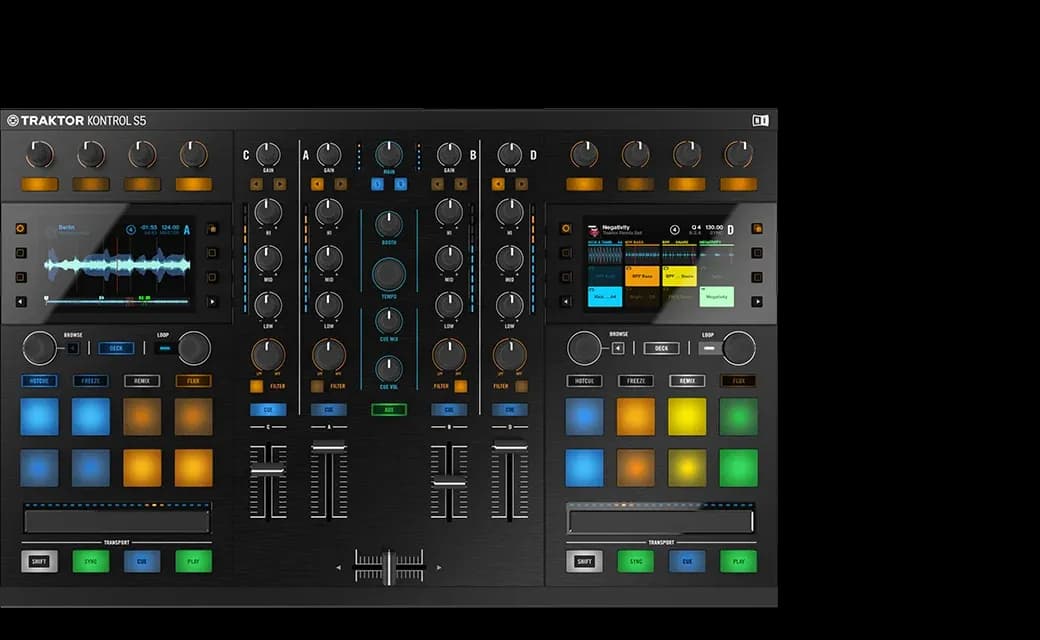Click the DECK button on the right deck

click(661, 348)
